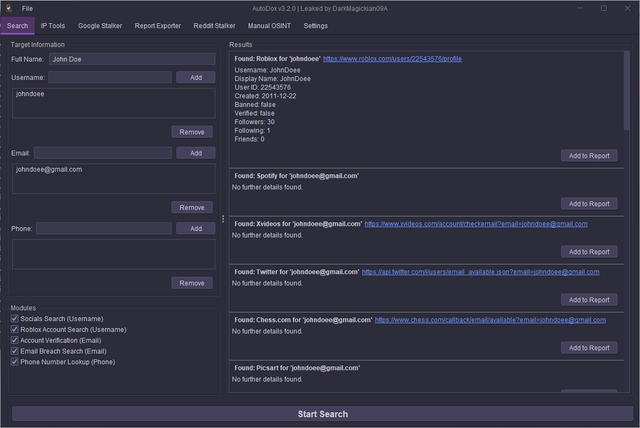This screenshot has height=428, width=640.
Task: Click Remove below the phone list
Action: click(192, 283)
